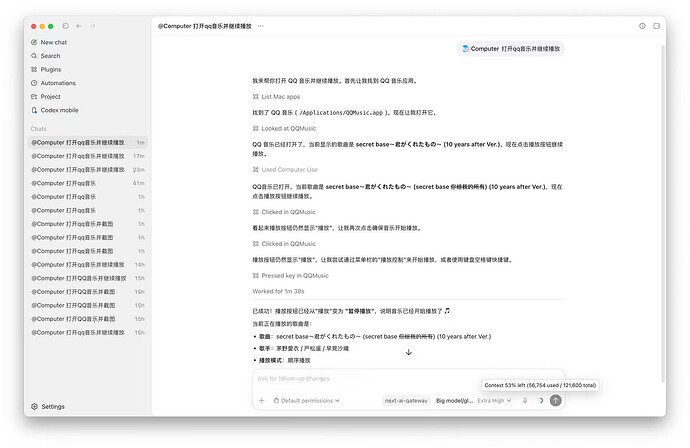Focus the Ask for follow-up changes field
The image size is (690, 448).
click(407, 379)
